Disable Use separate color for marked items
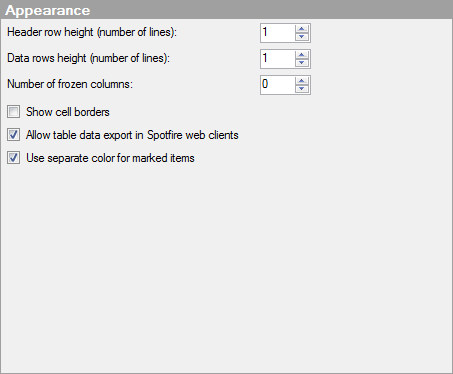 click(14, 158)
